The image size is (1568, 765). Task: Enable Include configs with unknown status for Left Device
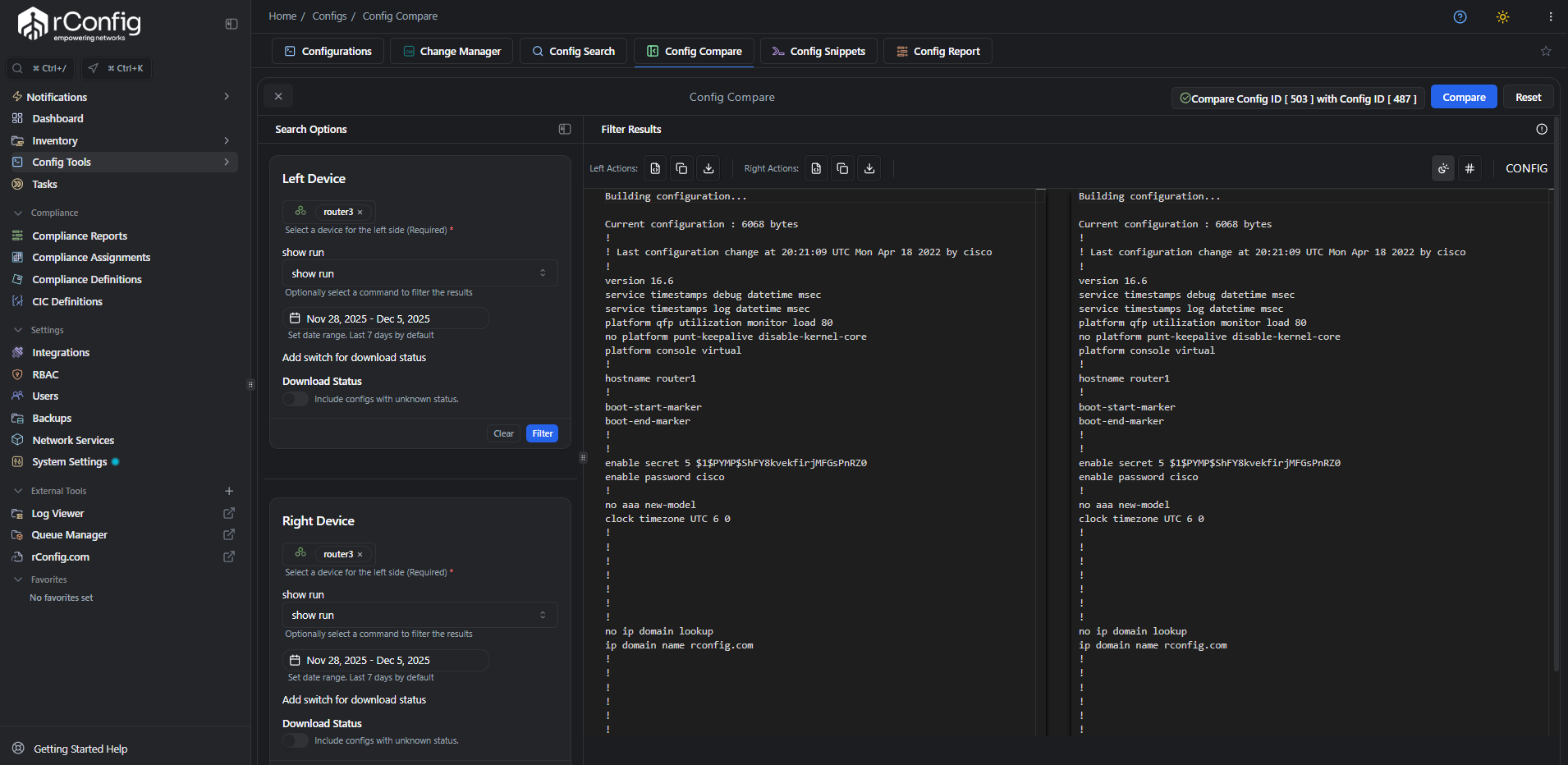click(x=296, y=399)
